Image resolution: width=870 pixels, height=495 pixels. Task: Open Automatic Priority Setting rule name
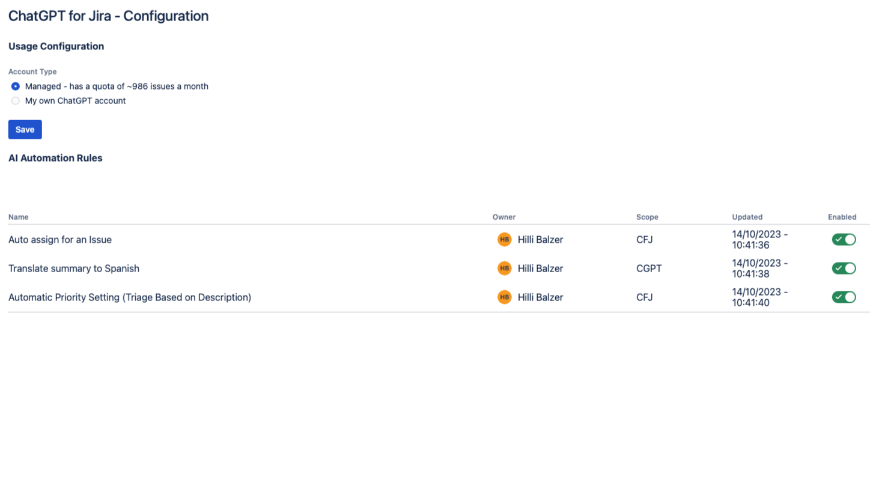point(130,297)
